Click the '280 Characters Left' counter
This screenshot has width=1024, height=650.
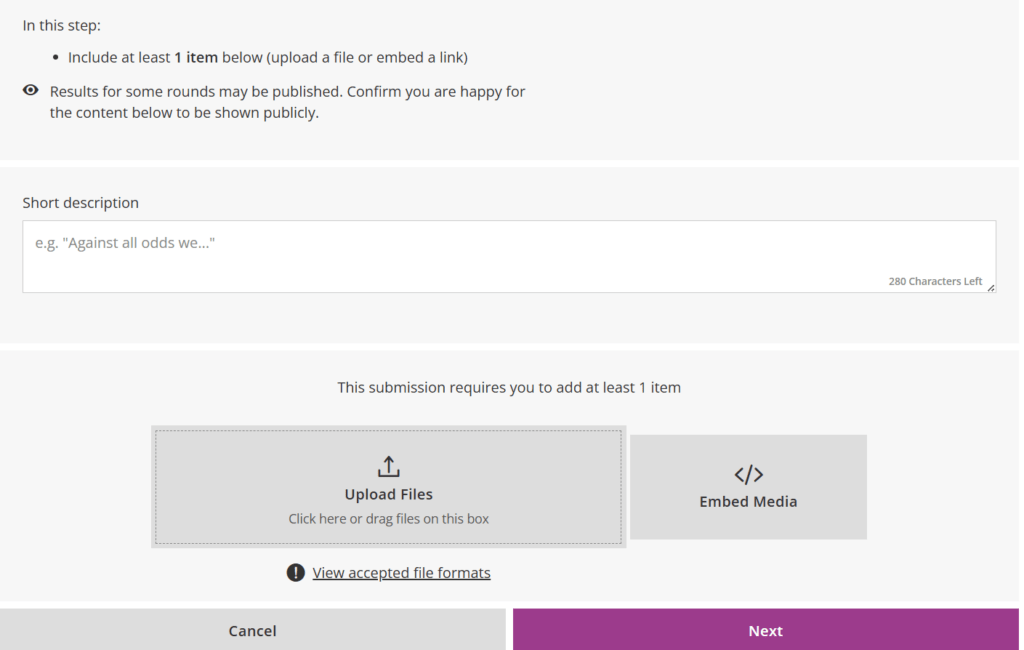point(934,282)
